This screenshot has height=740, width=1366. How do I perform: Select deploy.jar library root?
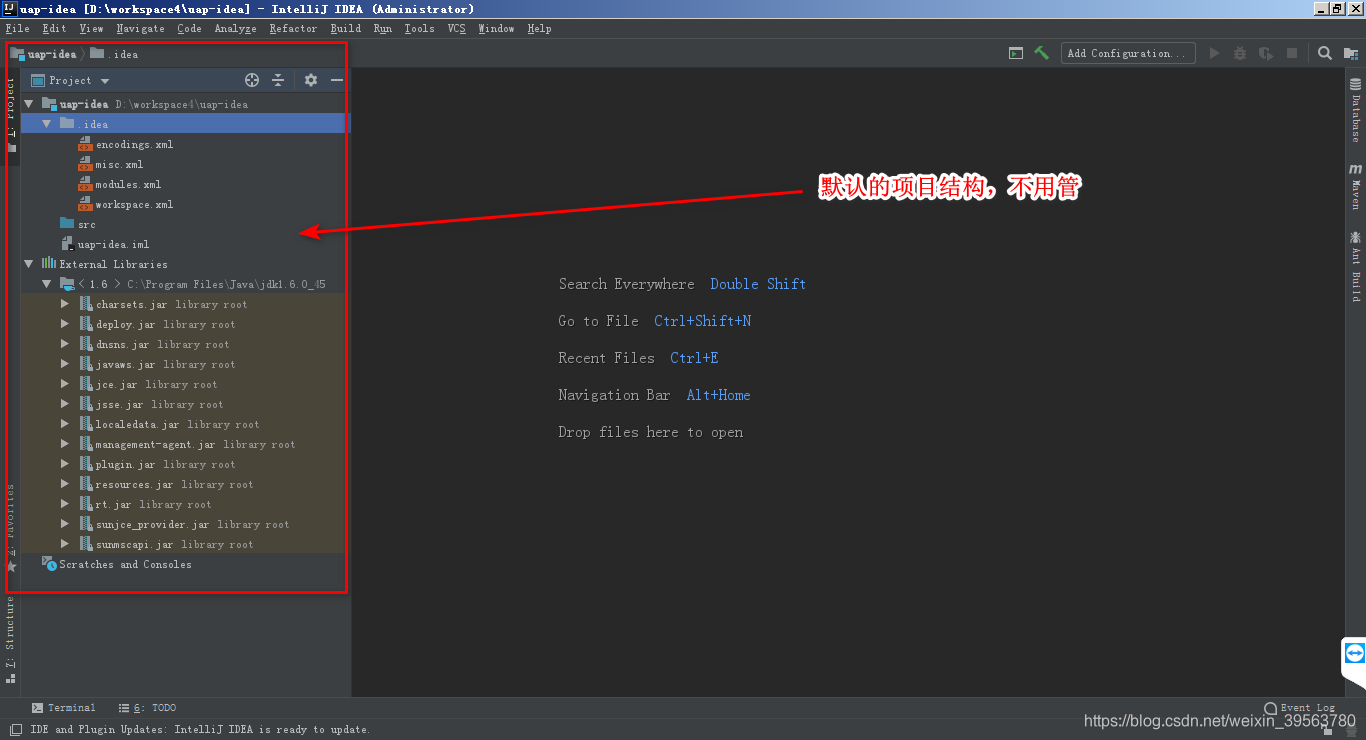click(165, 324)
